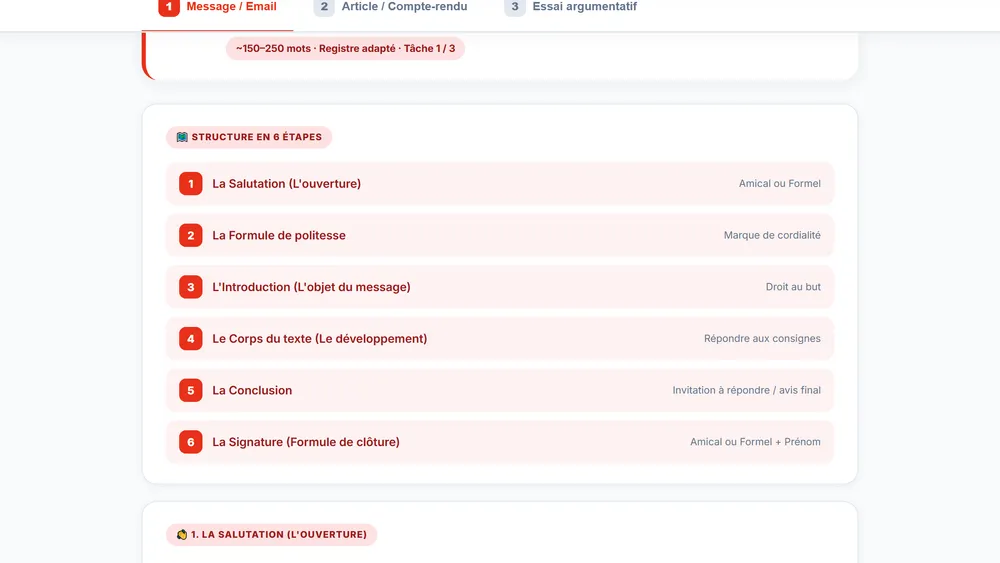This screenshot has height=563, width=1000.
Task: Click the map icon beside Structure en 6 étapes
Action: coord(182,137)
